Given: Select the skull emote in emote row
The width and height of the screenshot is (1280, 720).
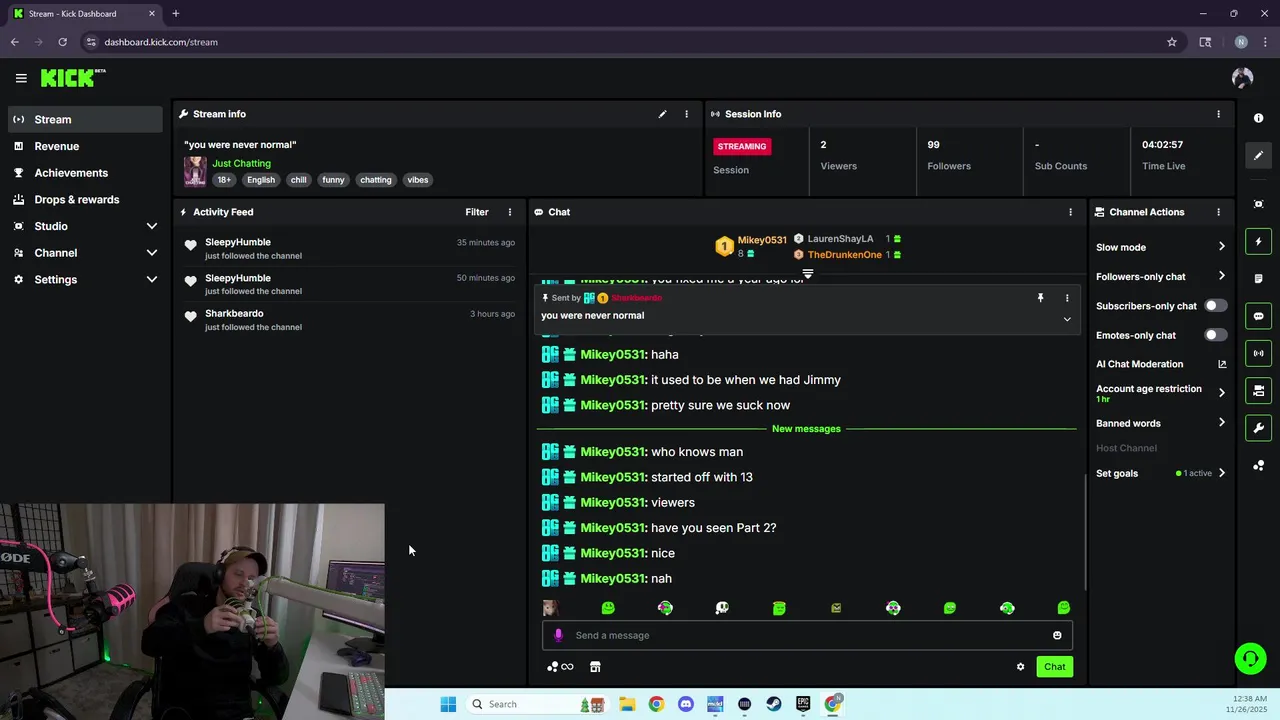Looking at the screenshot, I should [x=722, y=608].
